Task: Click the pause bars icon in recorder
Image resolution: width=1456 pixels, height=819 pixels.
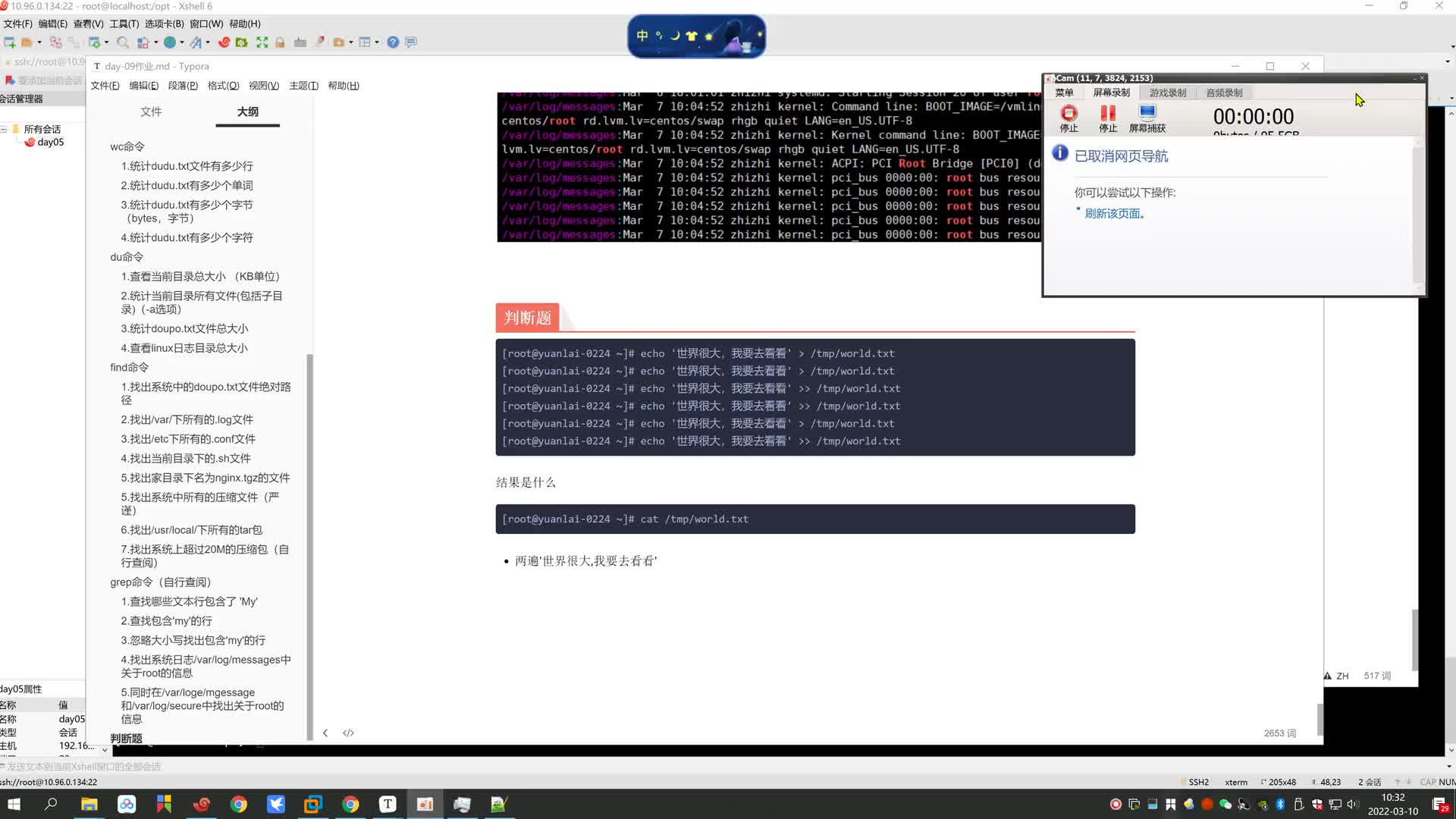Action: 1109,113
